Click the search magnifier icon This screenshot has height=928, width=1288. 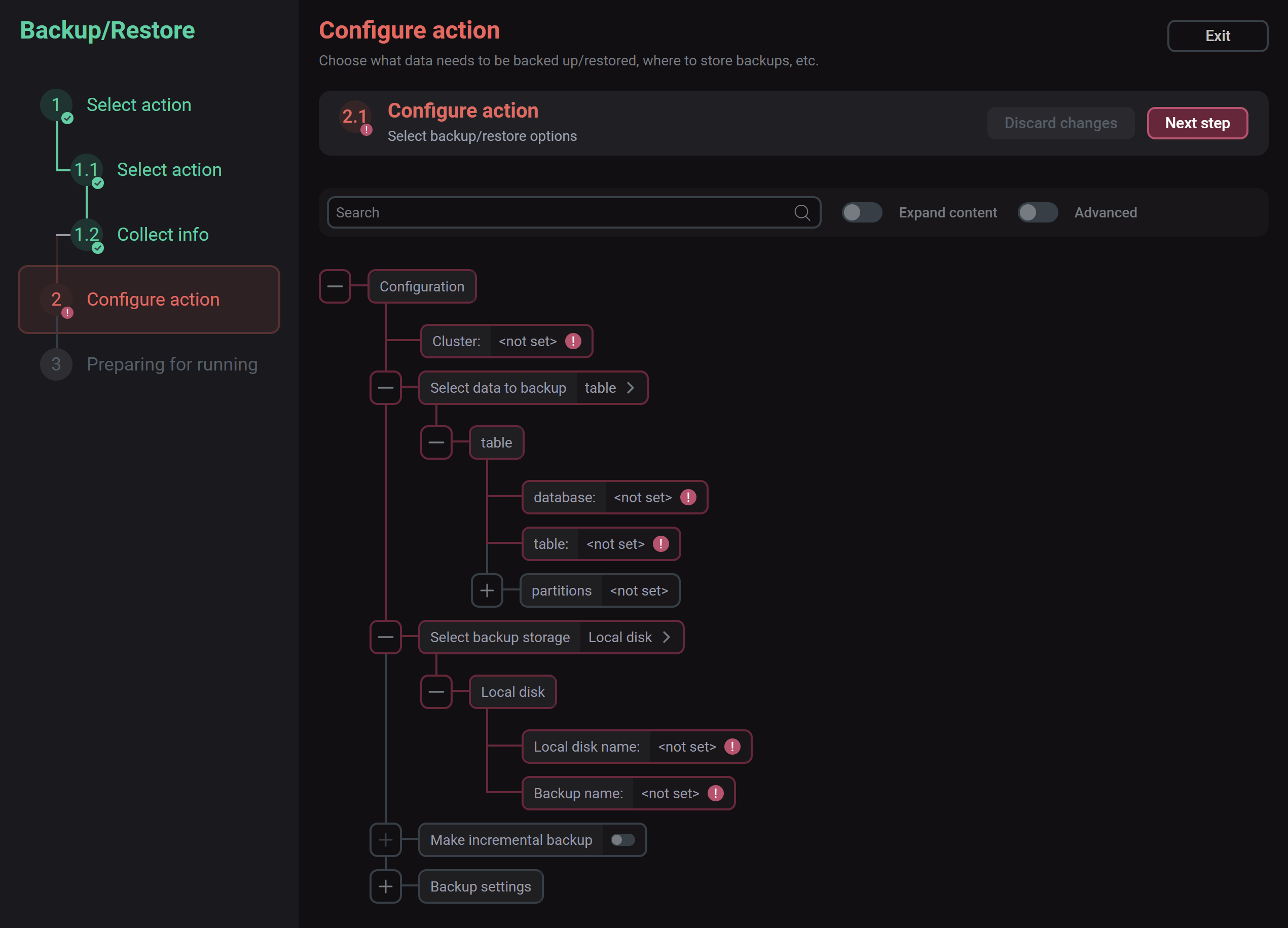(x=802, y=212)
